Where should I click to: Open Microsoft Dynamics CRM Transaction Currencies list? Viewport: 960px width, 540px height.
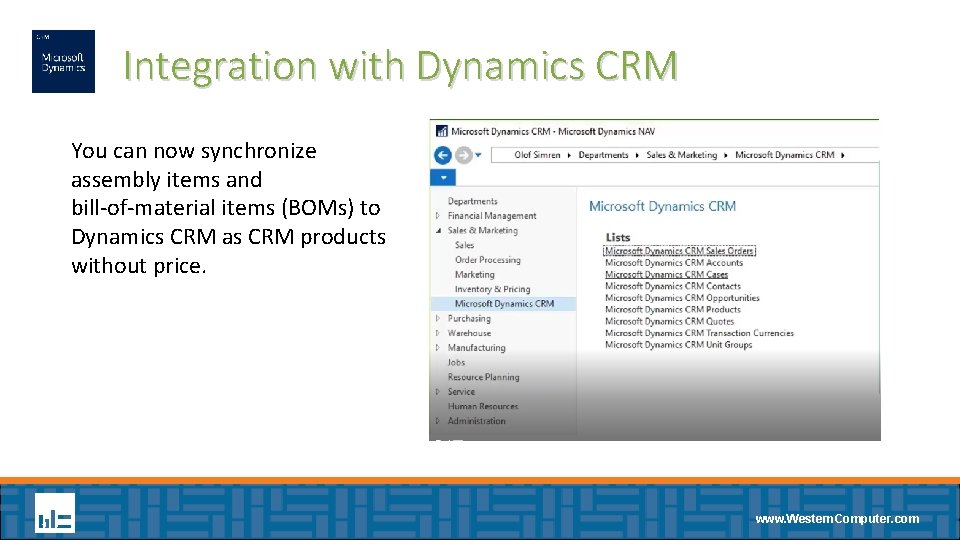coord(699,333)
